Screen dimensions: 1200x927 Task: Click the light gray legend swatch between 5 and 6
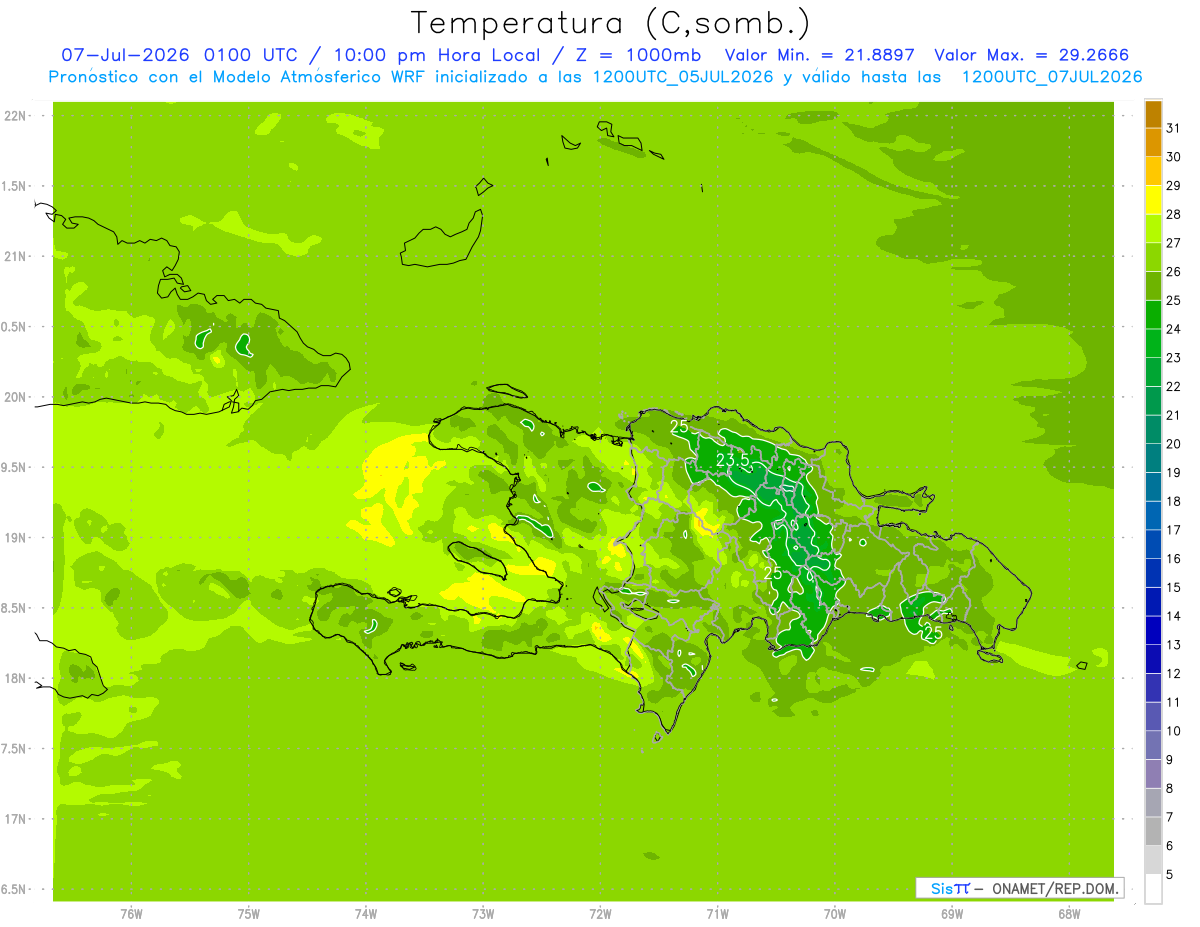click(x=1153, y=860)
